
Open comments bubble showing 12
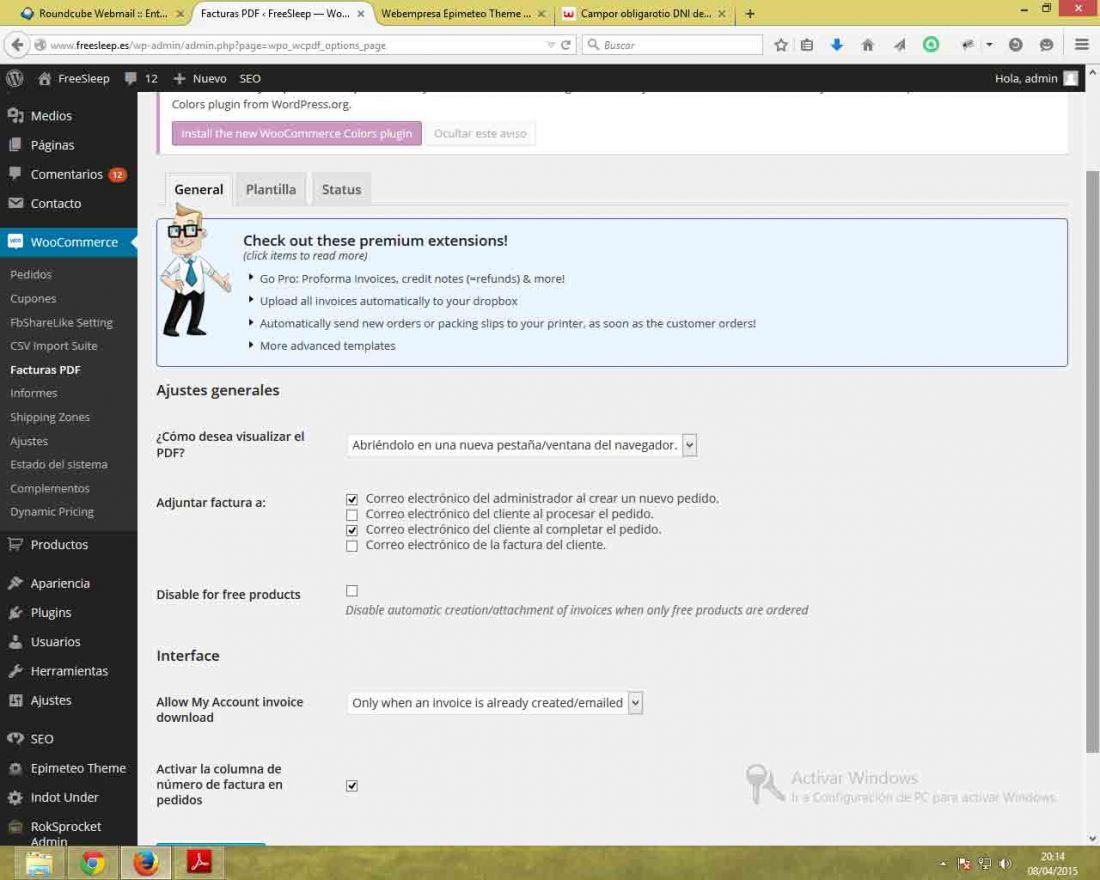(x=140, y=79)
